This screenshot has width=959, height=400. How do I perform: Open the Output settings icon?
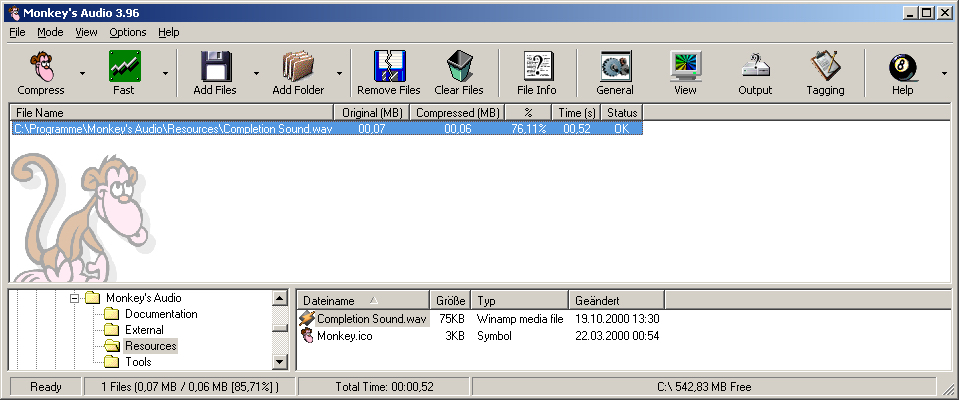[x=755, y=67]
